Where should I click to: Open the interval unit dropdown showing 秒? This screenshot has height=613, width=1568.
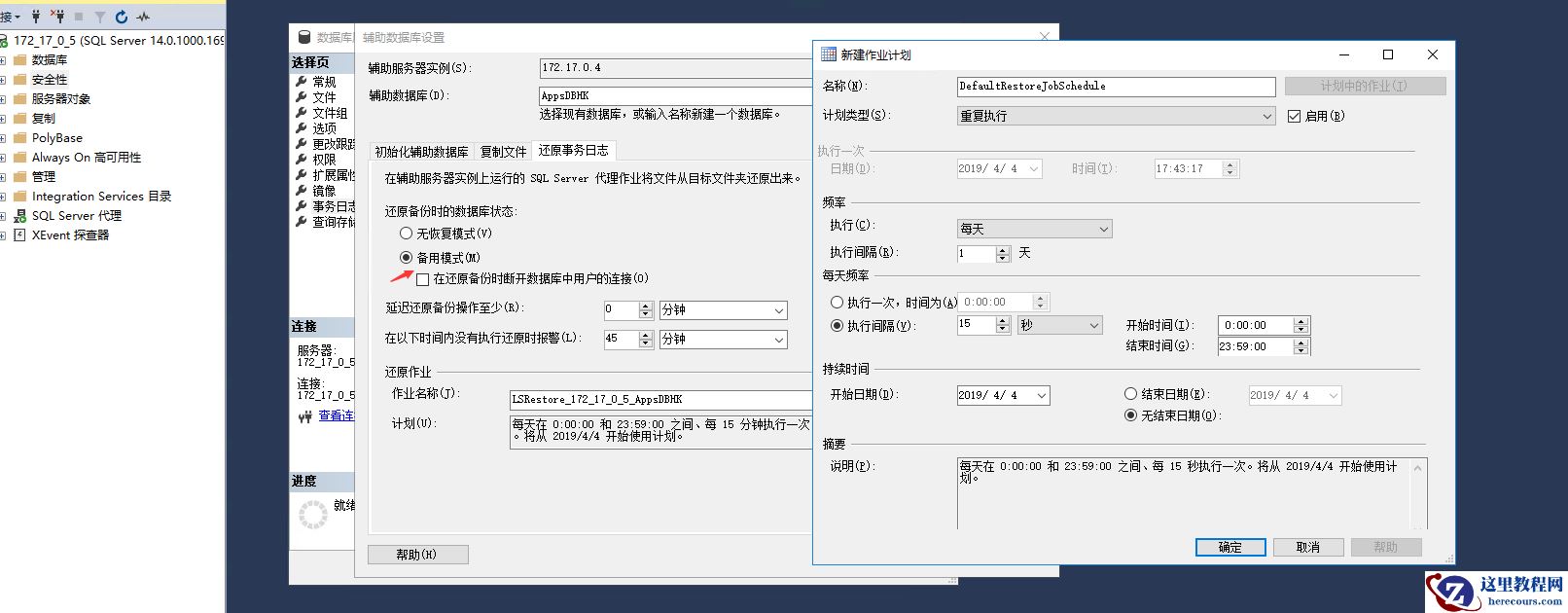1059,325
